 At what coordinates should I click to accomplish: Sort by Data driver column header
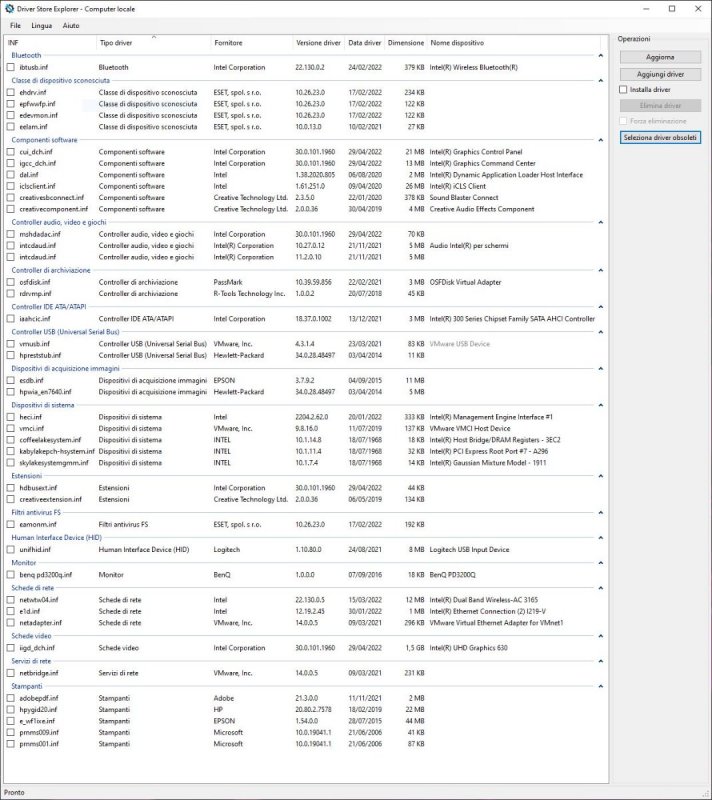coord(365,43)
